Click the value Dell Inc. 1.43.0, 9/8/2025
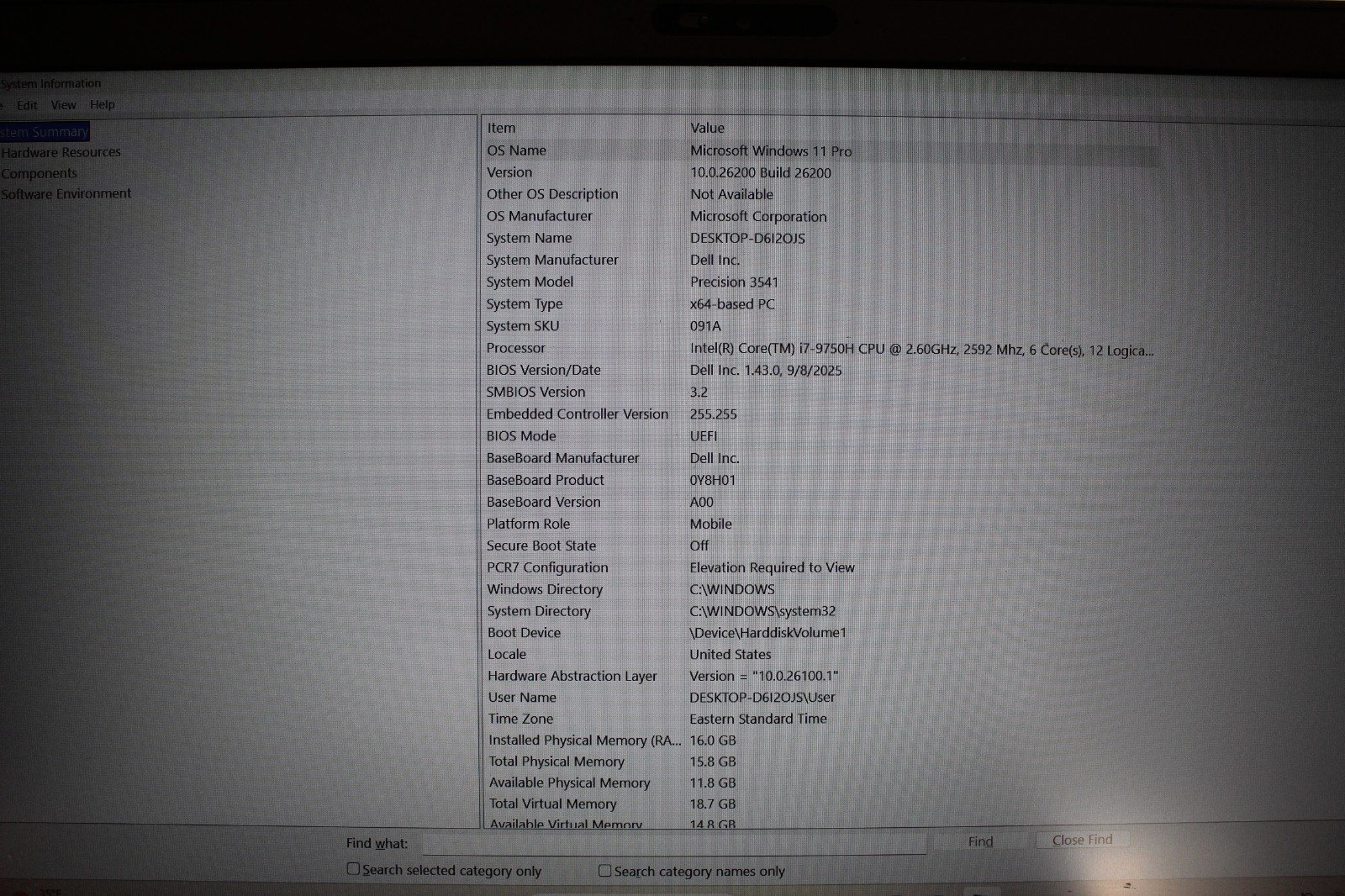 [x=766, y=370]
